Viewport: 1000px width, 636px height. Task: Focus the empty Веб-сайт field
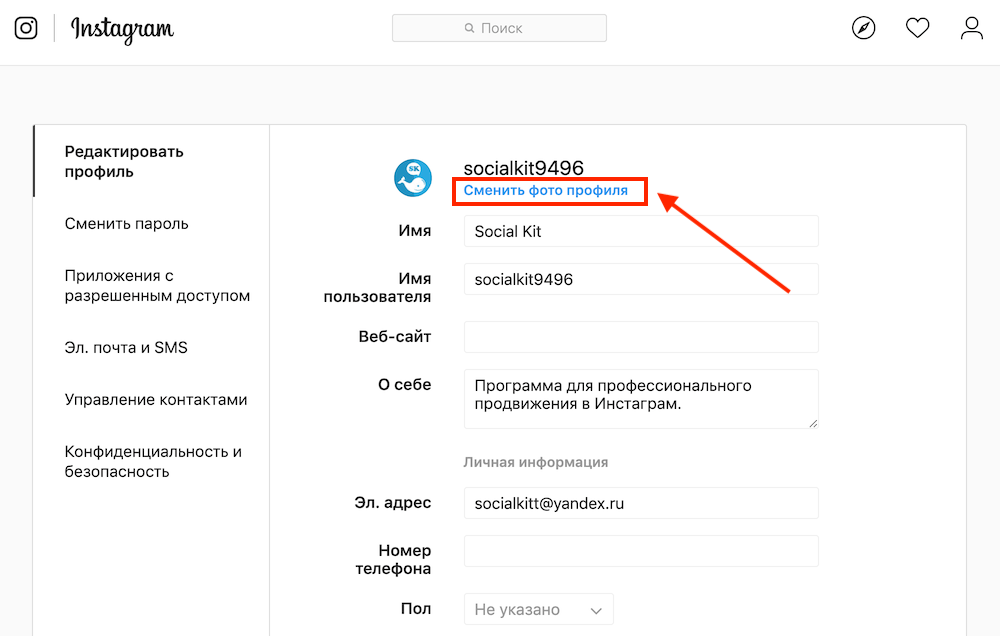(x=641, y=337)
